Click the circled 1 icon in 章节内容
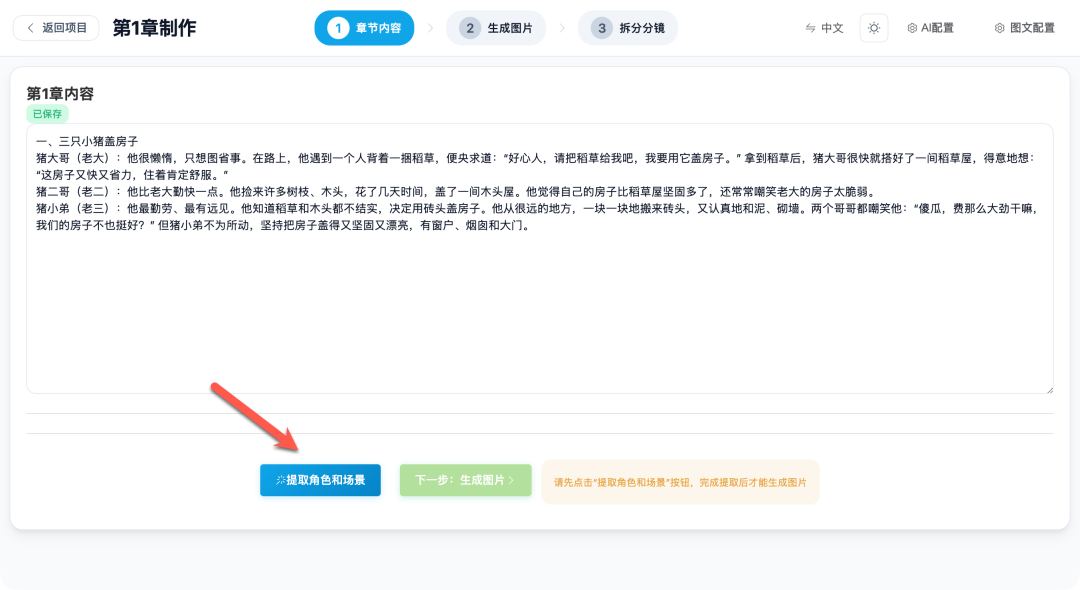Image resolution: width=1080 pixels, height=590 pixels. 337,28
